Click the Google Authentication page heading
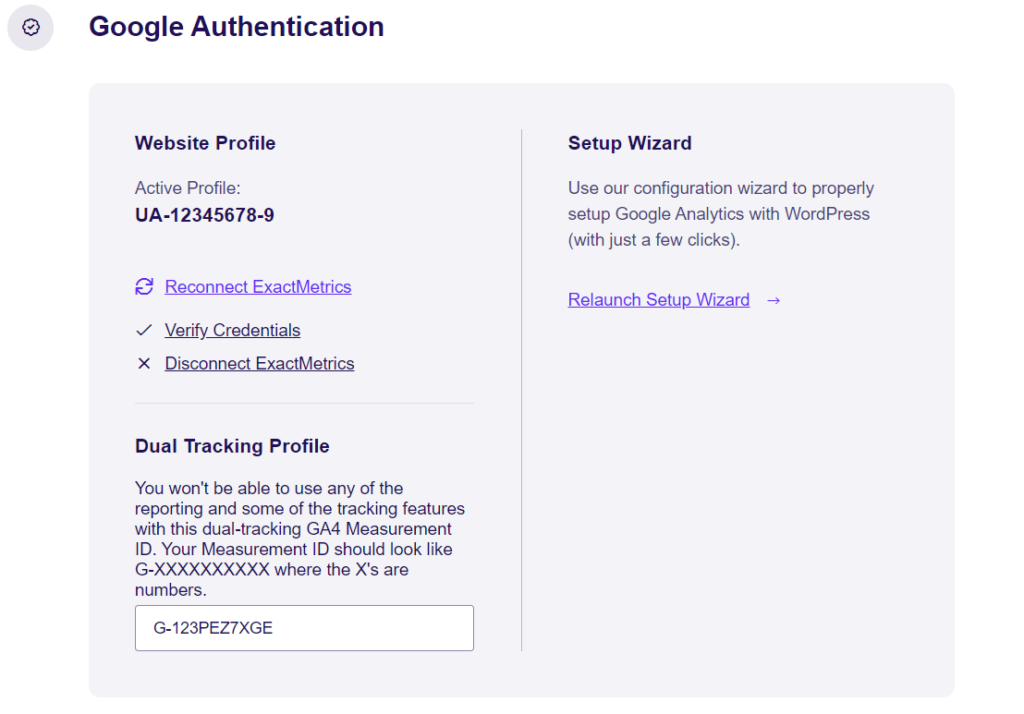Screen dimensions: 1024x714 click(x=236, y=27)
